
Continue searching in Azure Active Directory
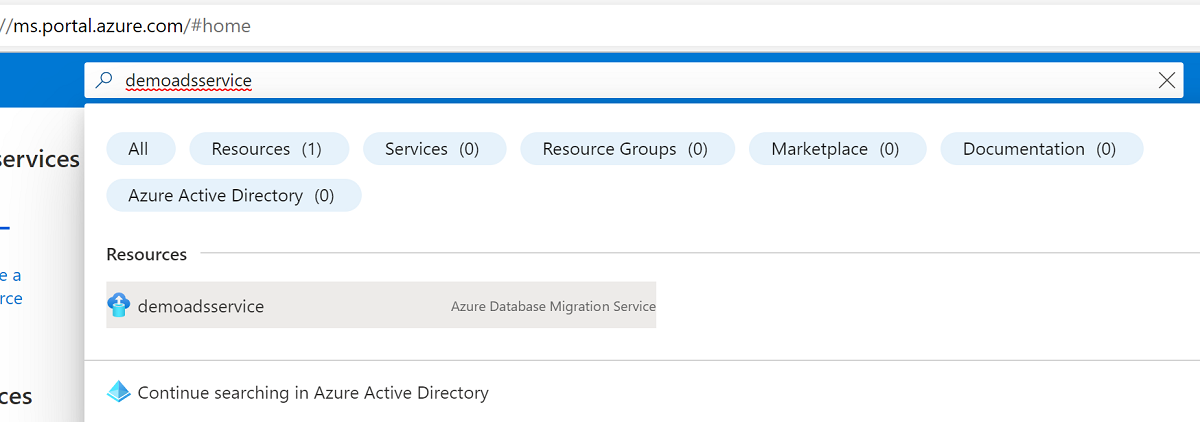[x=313, y=393]
